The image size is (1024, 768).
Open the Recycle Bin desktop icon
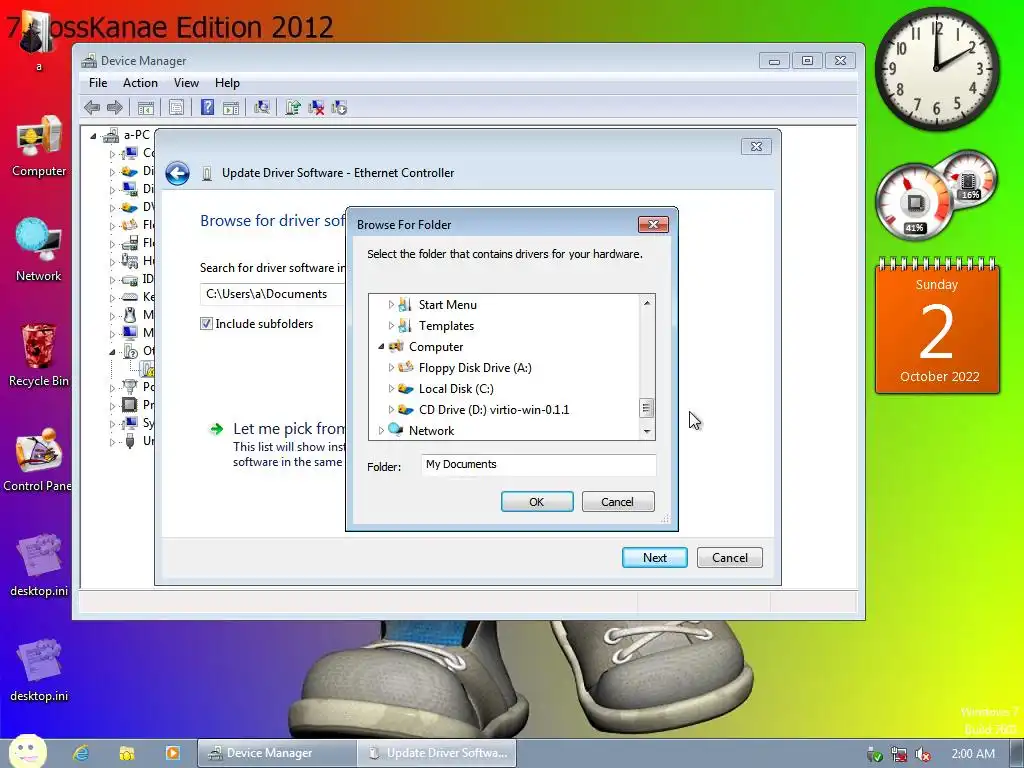pos(39,356)
